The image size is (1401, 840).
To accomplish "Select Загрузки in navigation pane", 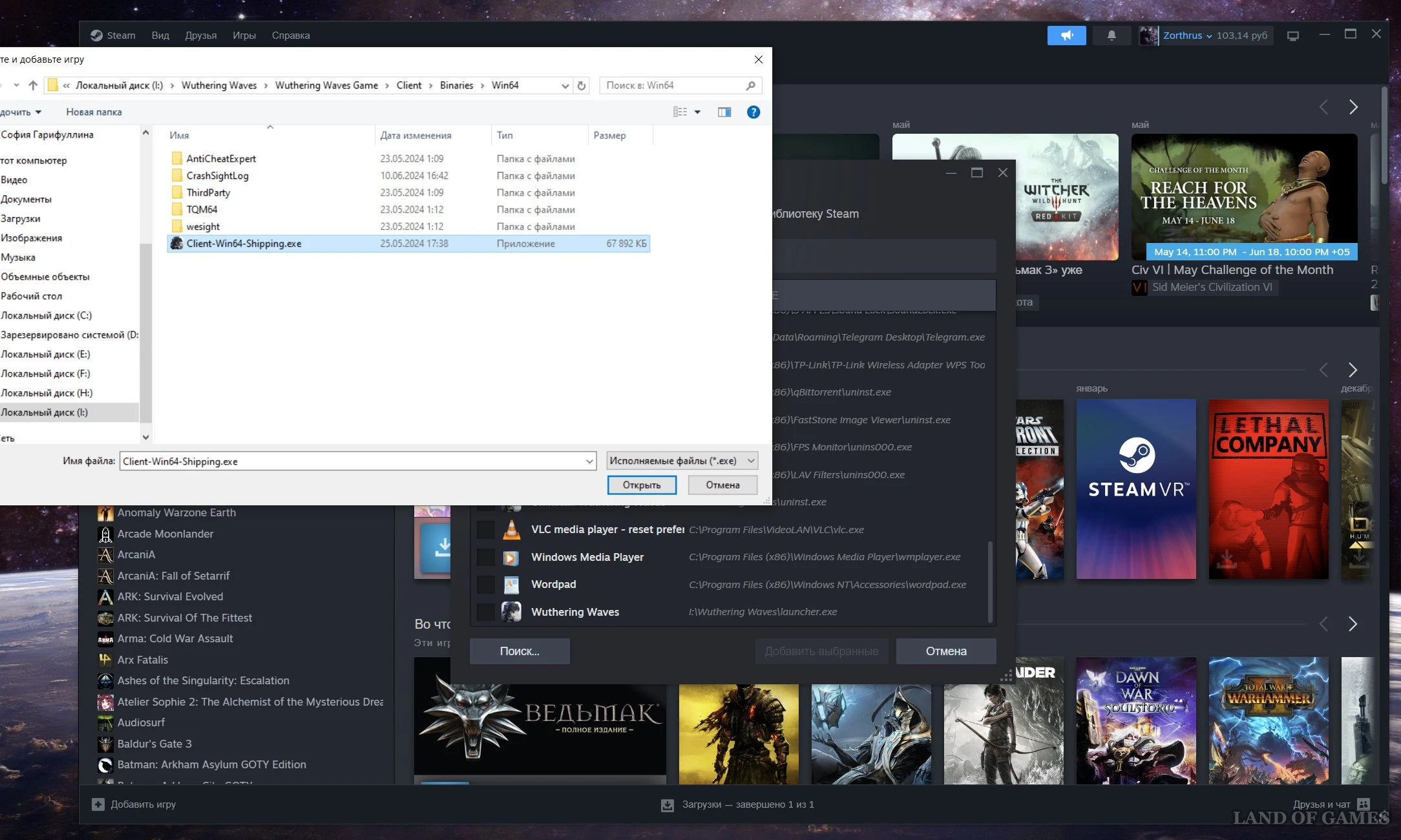I will (x=21, y=218).
